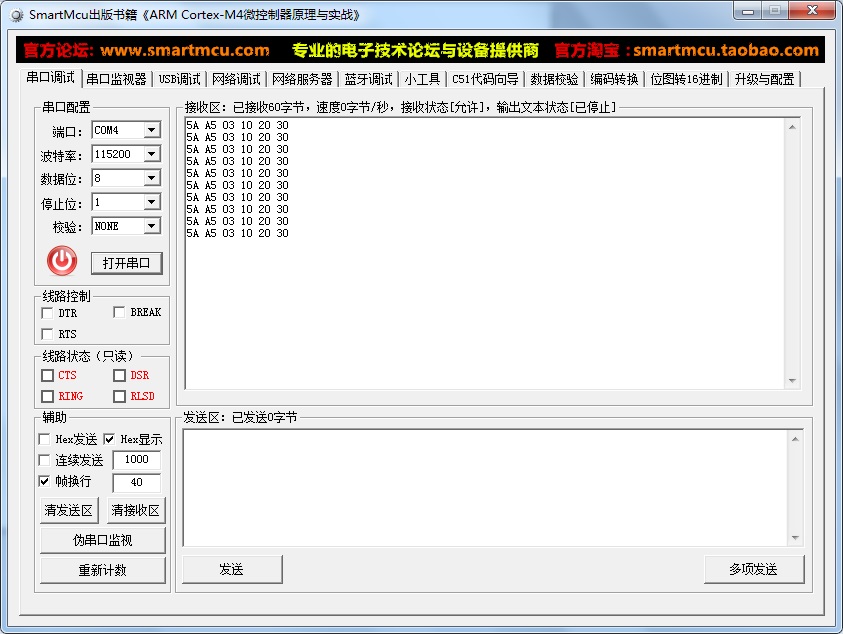The width and height of the screenshot is (843, 634).
Task: Click the 重新计数 button
Action: coord(102,570)
